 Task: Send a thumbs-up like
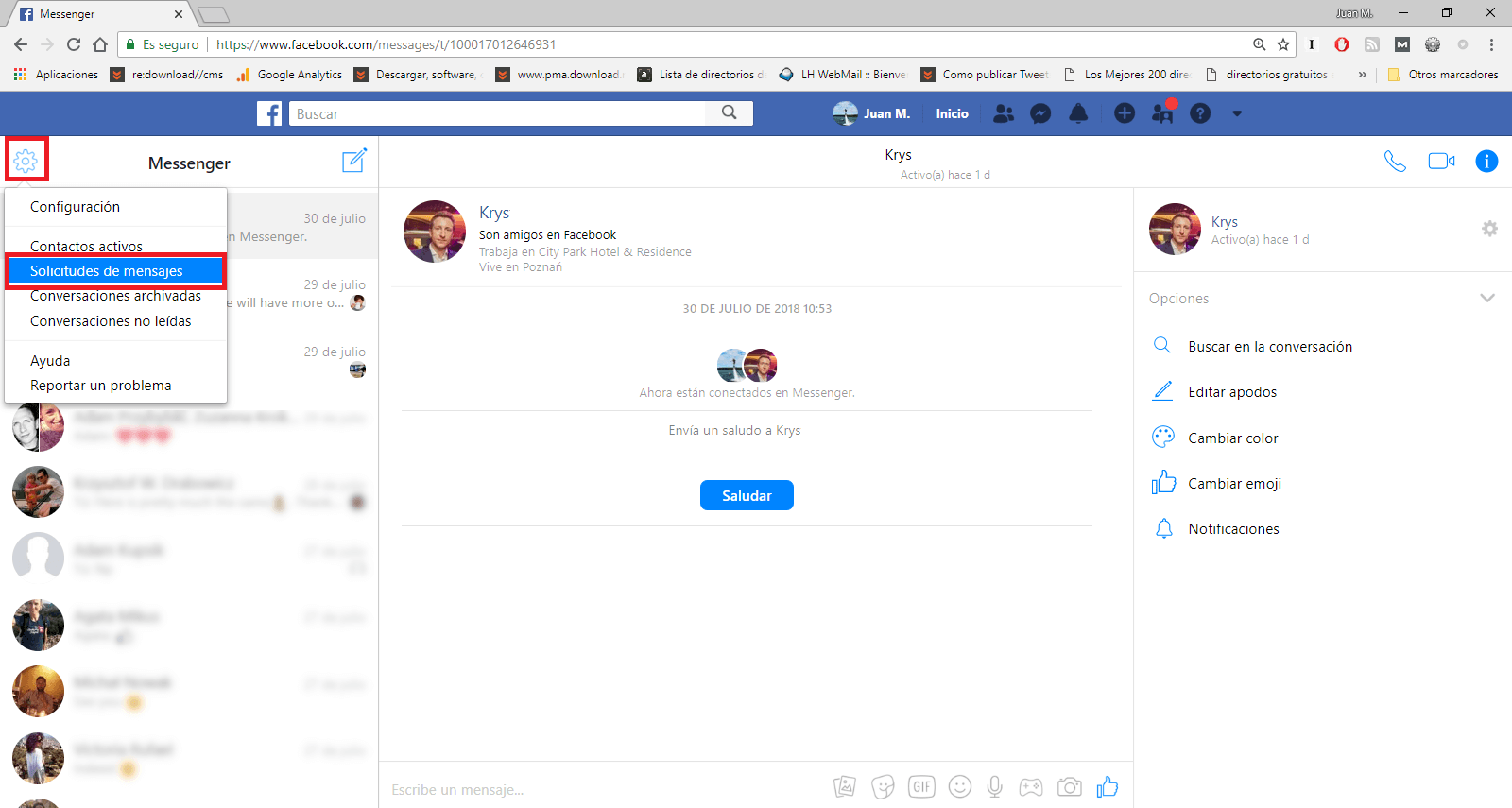(x=1108, y=786)
